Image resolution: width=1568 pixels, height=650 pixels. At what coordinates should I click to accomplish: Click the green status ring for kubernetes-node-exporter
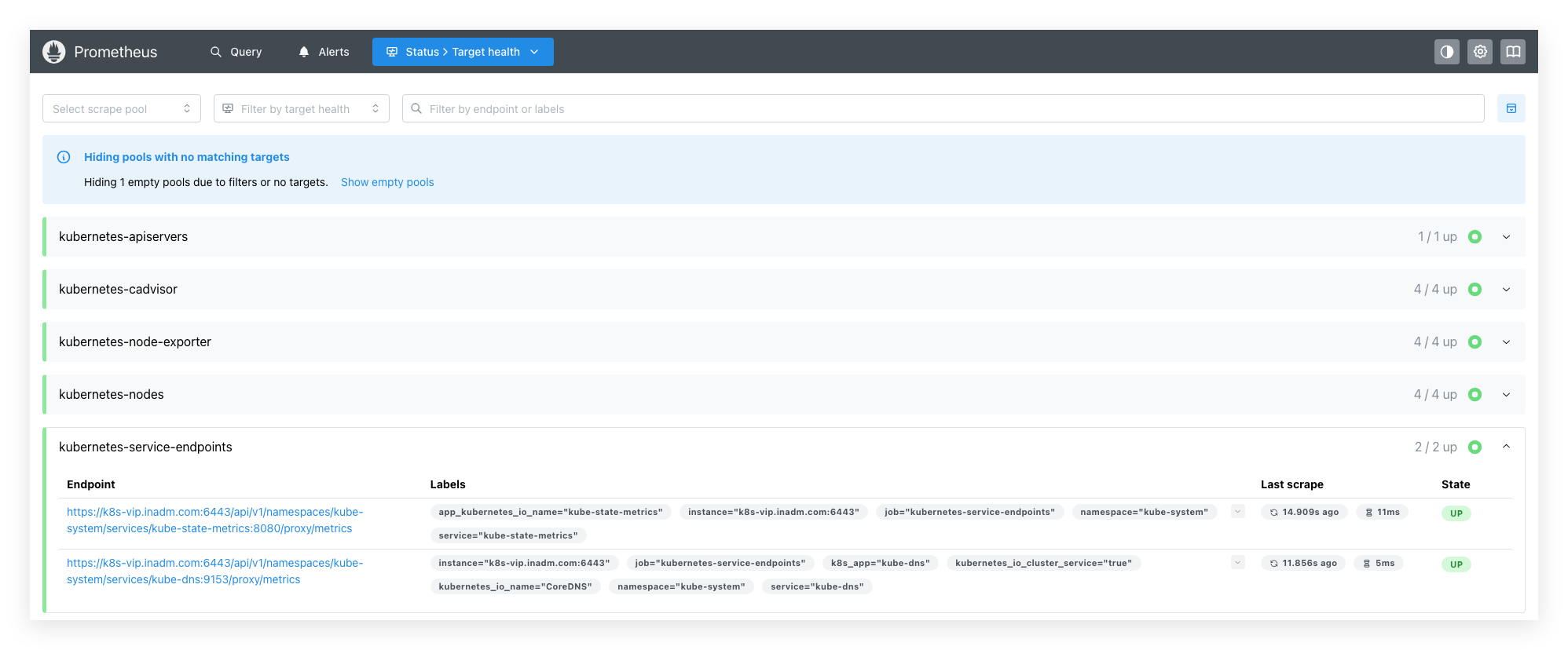coord(1475,341)
